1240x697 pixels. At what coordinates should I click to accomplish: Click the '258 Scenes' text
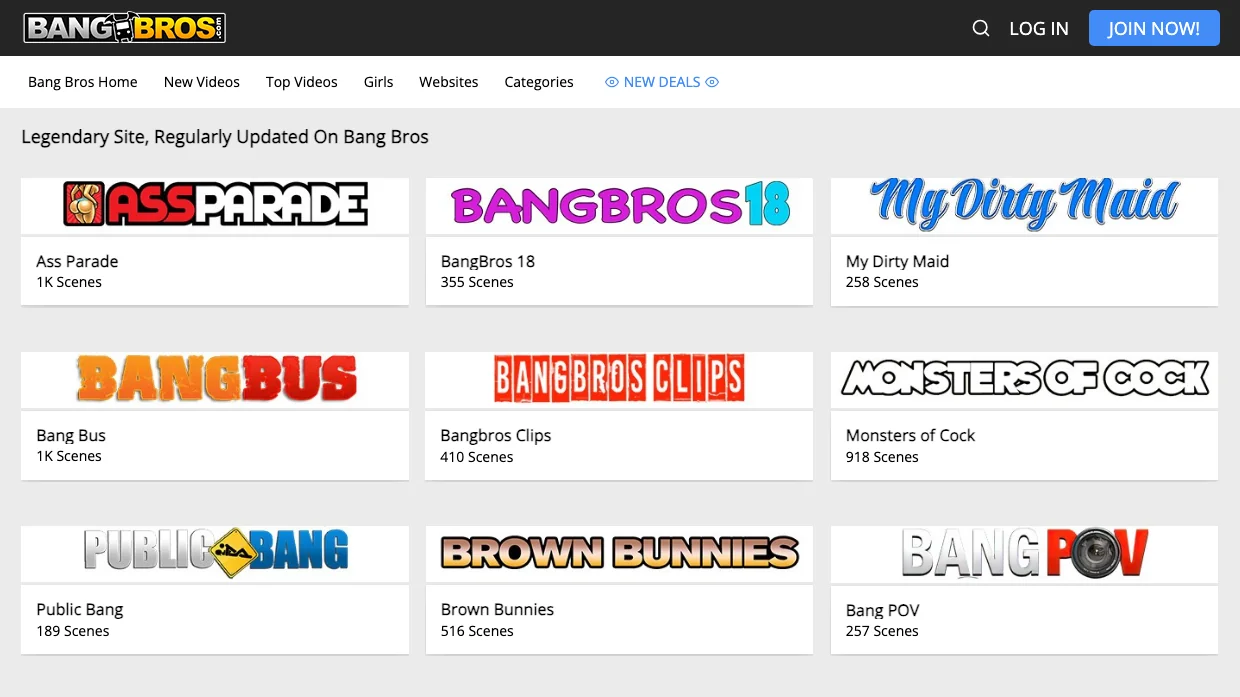tap(882, 282)
